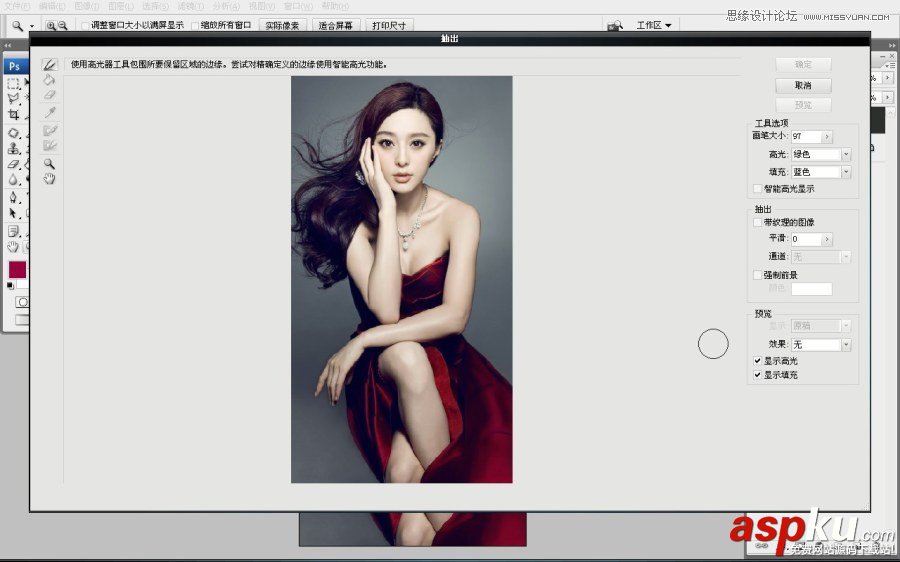Select the Rectangular Marquee tool in Photoshop toolbox

13,84
